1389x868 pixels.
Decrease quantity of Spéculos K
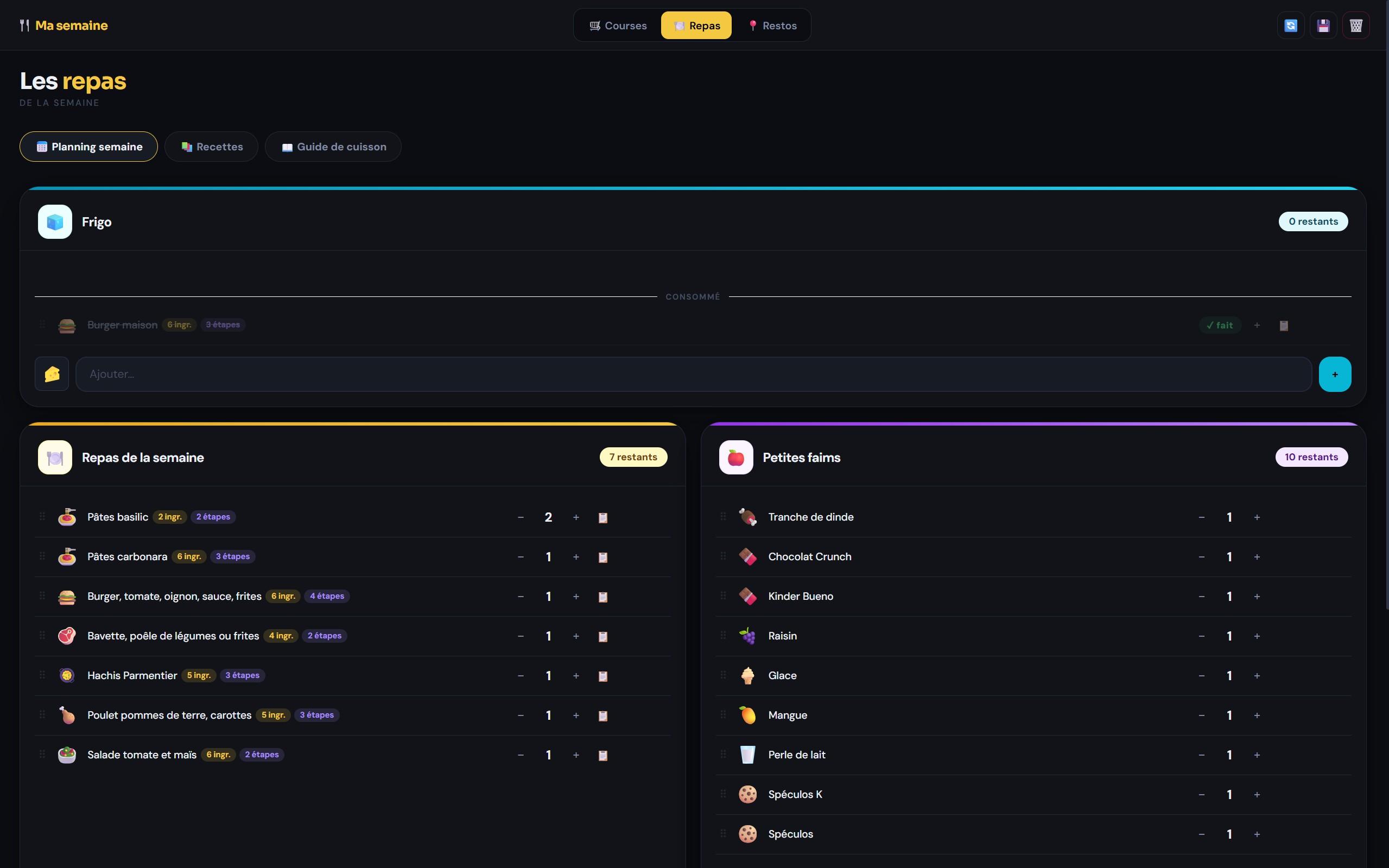click(1201, 795)
